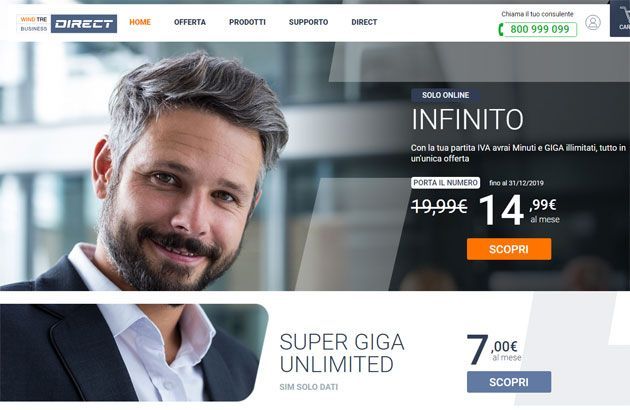
Task: Click the orange SCOPRI button for Infinito
Action: coord(509,249)
